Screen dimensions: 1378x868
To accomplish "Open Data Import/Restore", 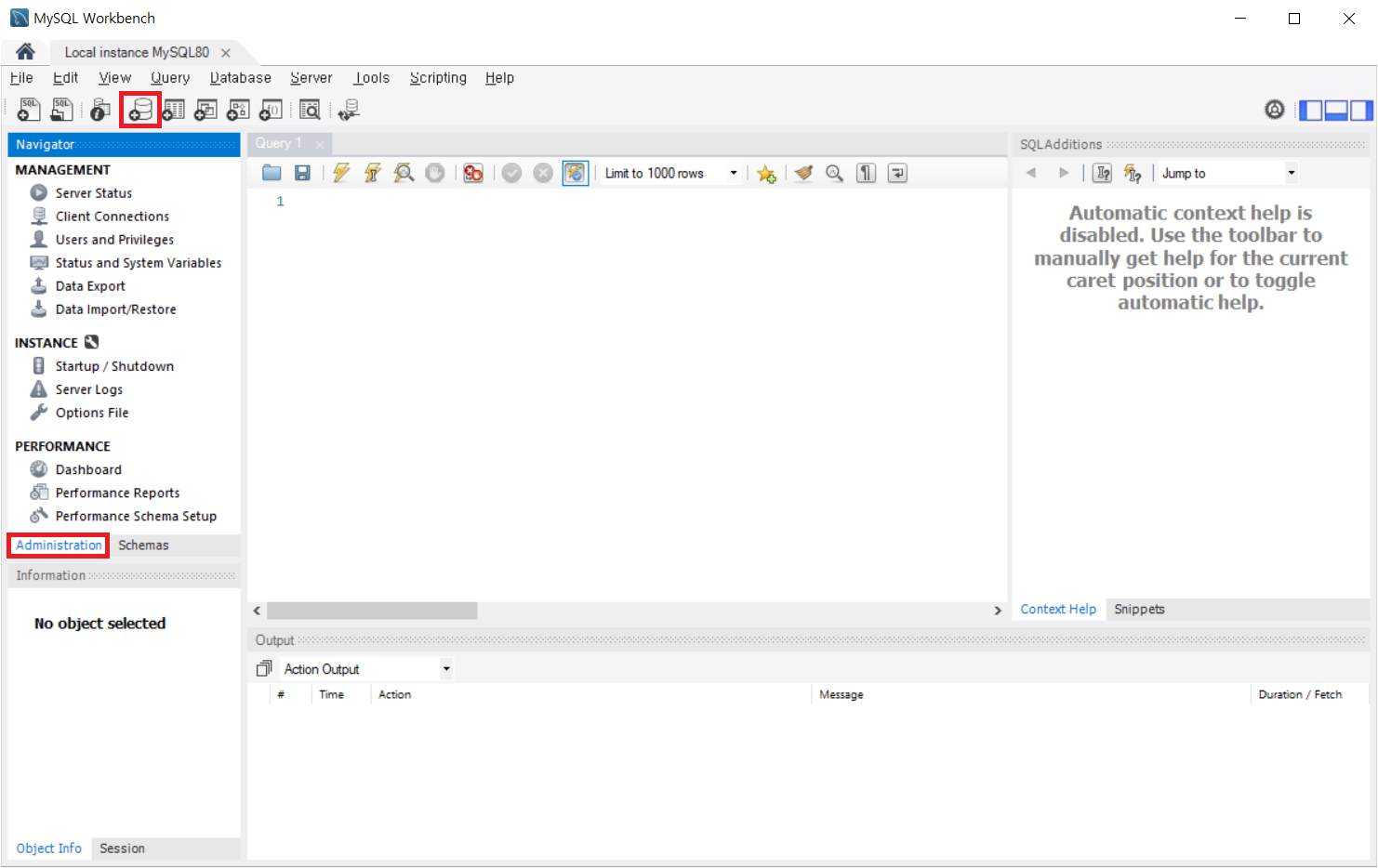I will click(115, 309).
